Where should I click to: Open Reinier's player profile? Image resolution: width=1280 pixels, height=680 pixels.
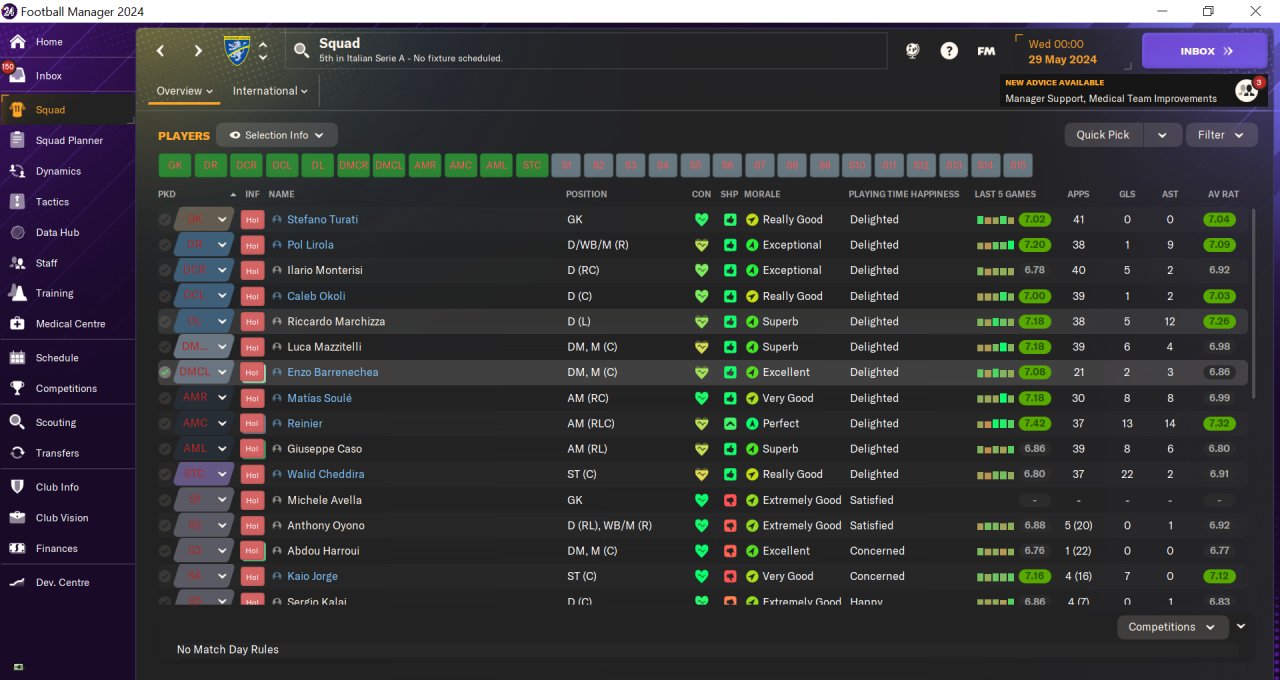click(304, 424)
